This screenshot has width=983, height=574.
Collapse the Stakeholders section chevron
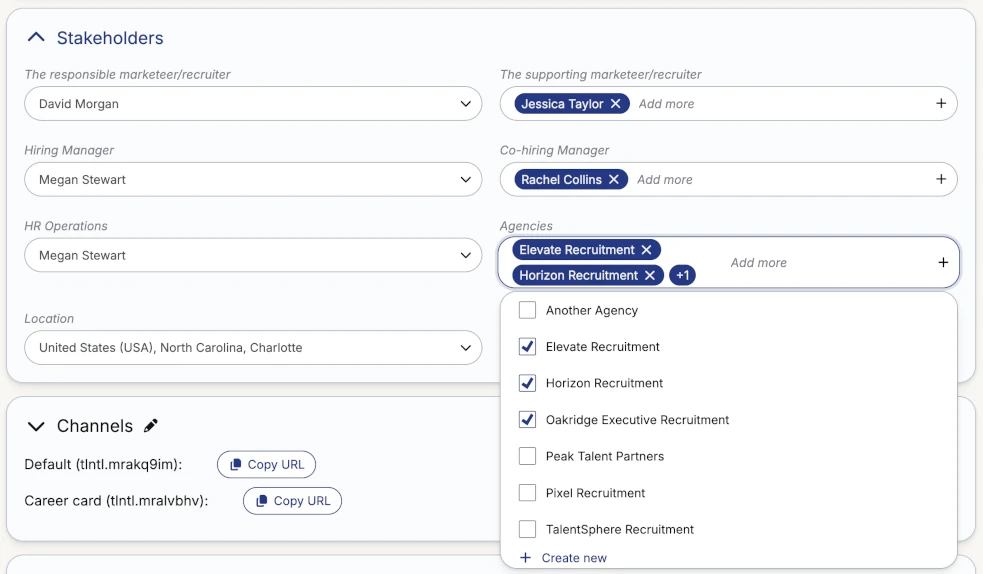coord(36,38)
